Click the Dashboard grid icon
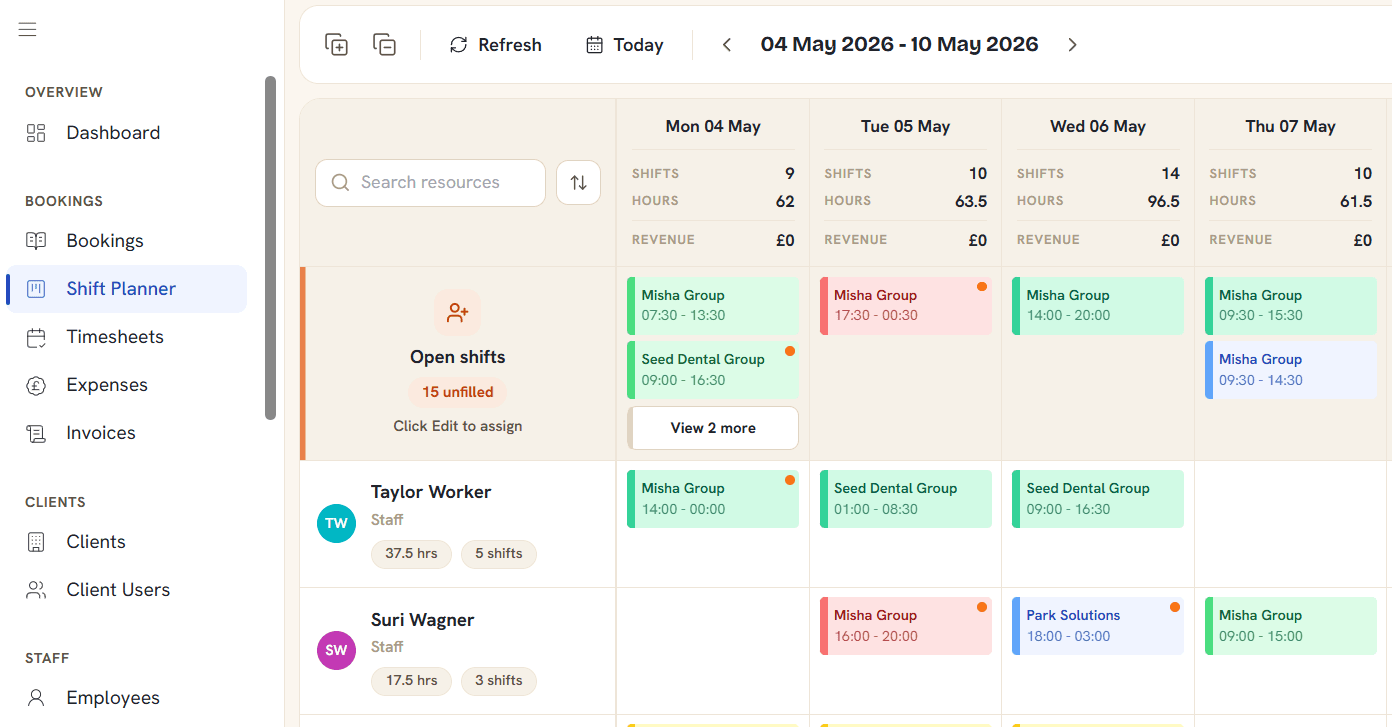This screenshot has height=727, width=1392. [36, 133]
